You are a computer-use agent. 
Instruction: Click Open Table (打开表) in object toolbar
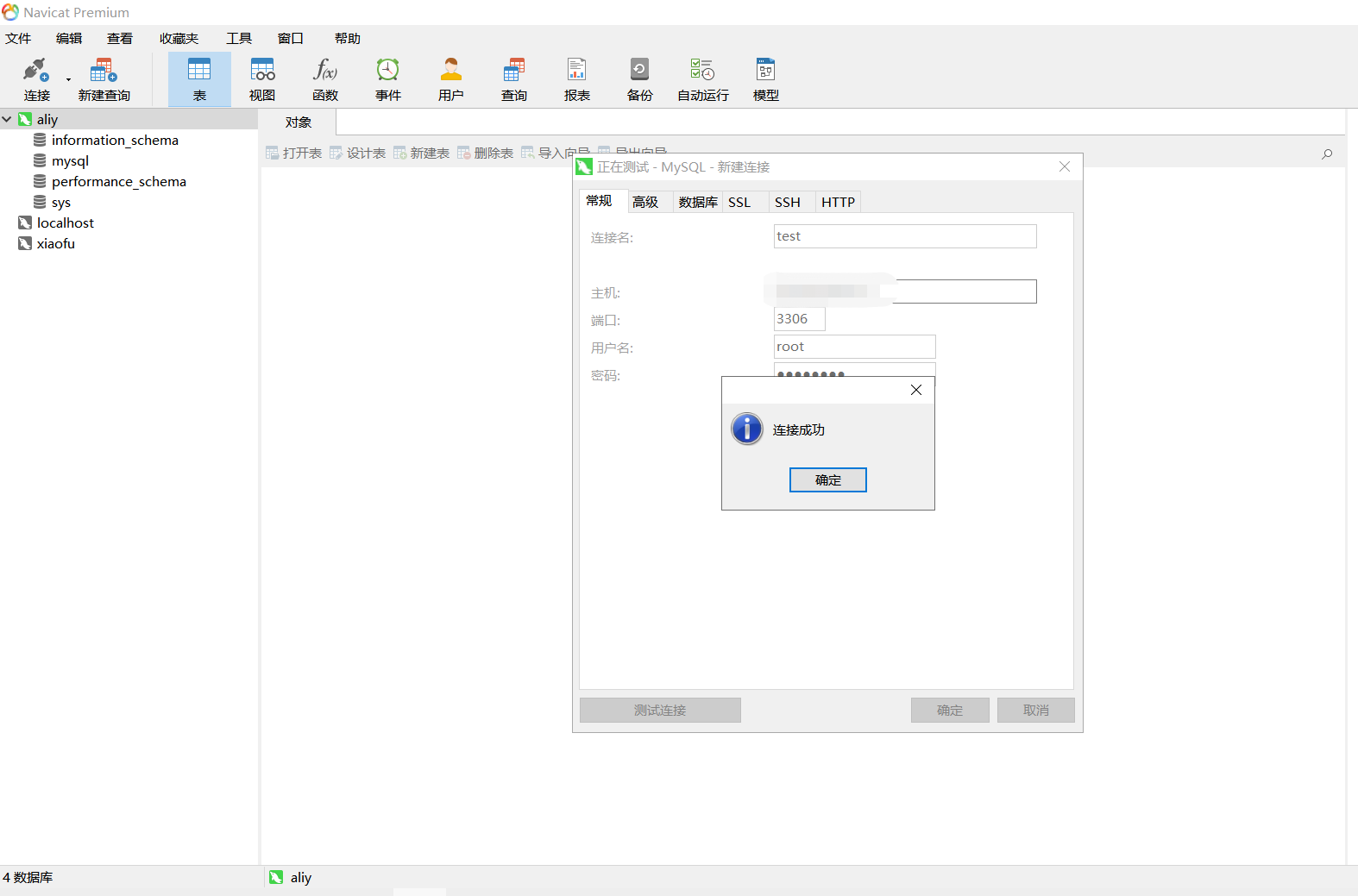(x=293, y=153)
